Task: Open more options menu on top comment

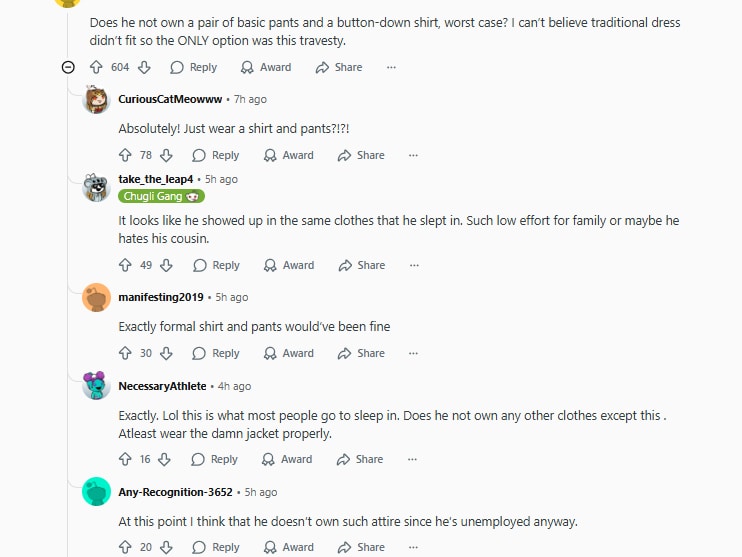Action: coord(391,67)
